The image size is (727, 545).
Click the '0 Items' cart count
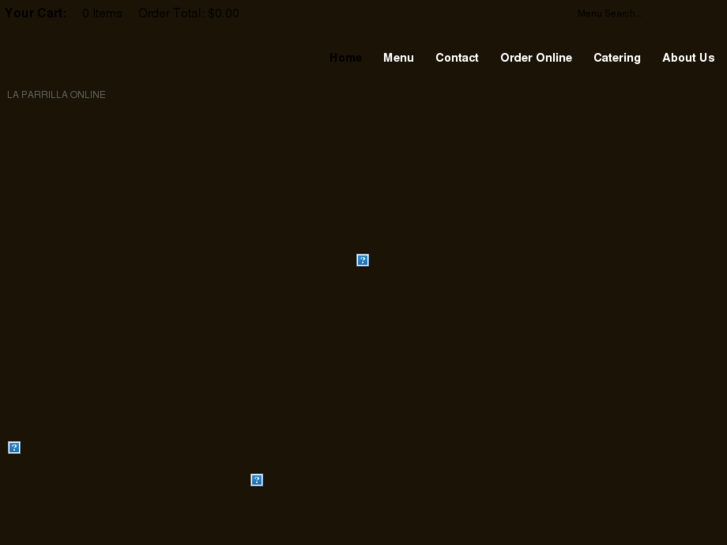(x=102, y=13)
